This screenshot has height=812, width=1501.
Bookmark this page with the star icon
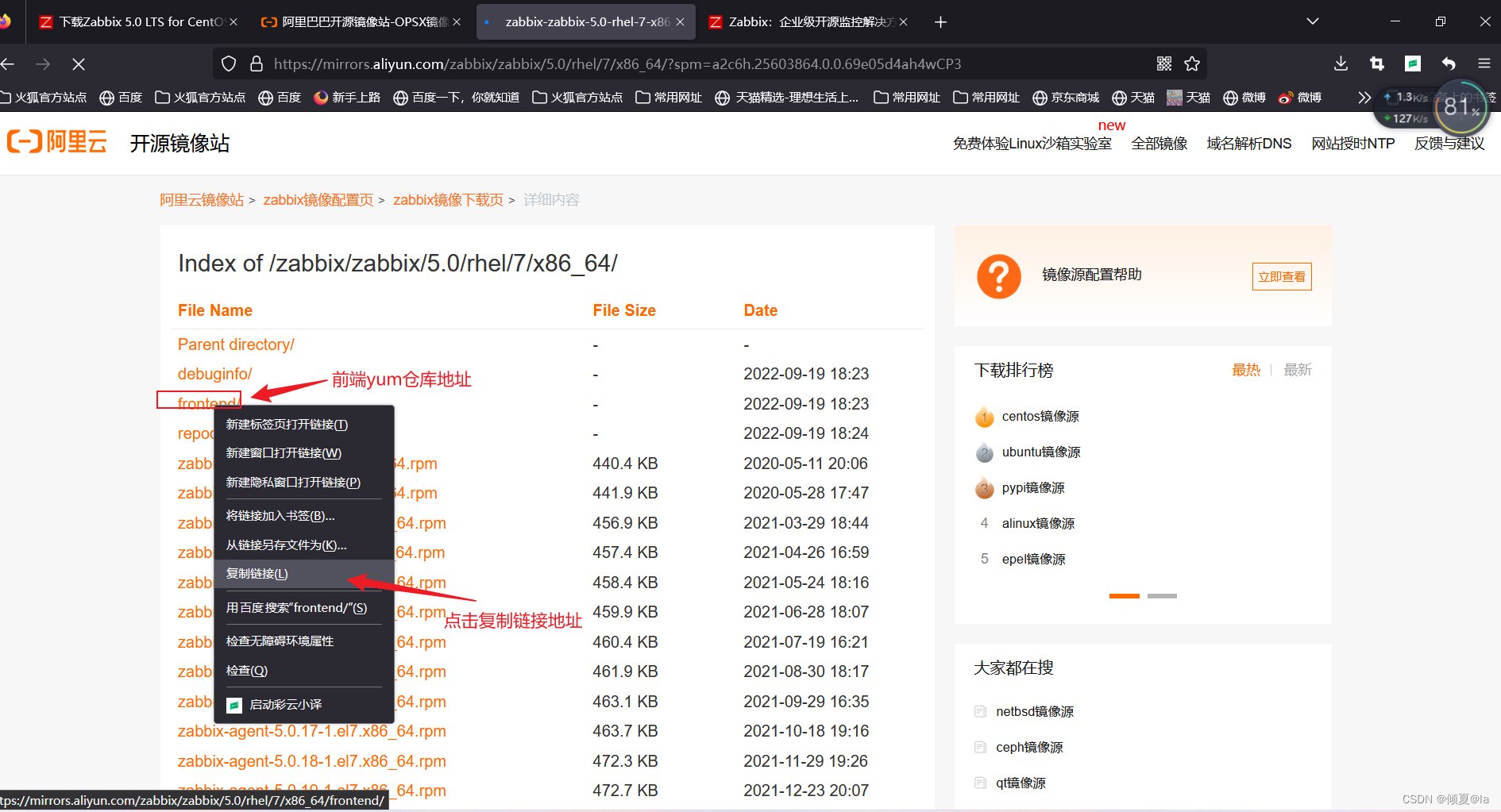coord(1192,63)
